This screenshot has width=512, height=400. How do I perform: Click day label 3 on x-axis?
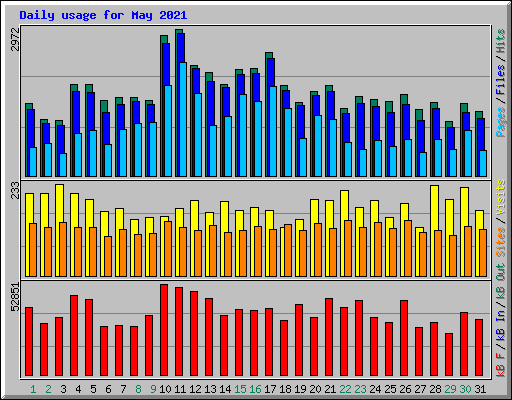pos(63,389)
